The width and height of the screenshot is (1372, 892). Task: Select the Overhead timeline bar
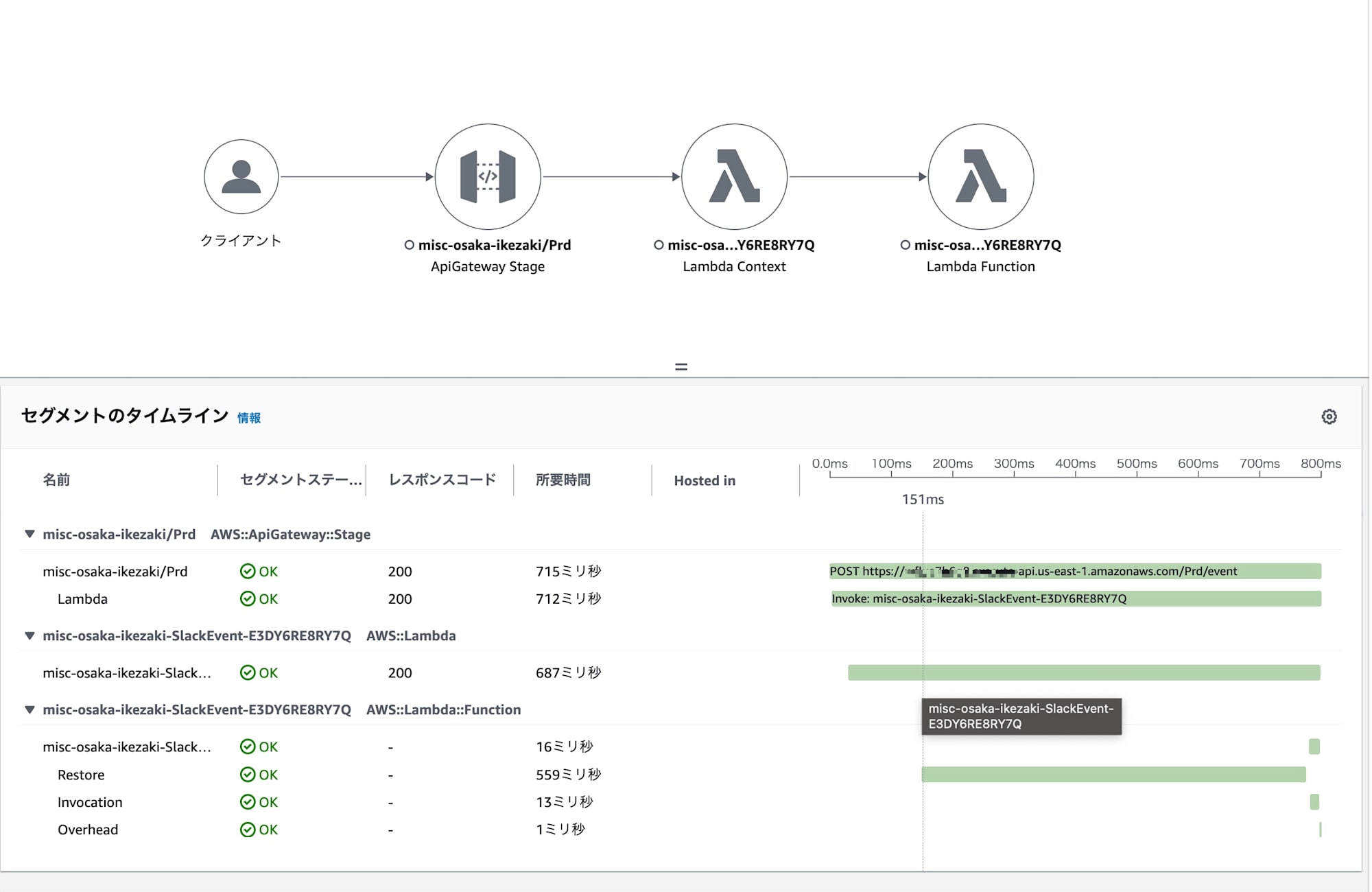[x=1320, y=830]
